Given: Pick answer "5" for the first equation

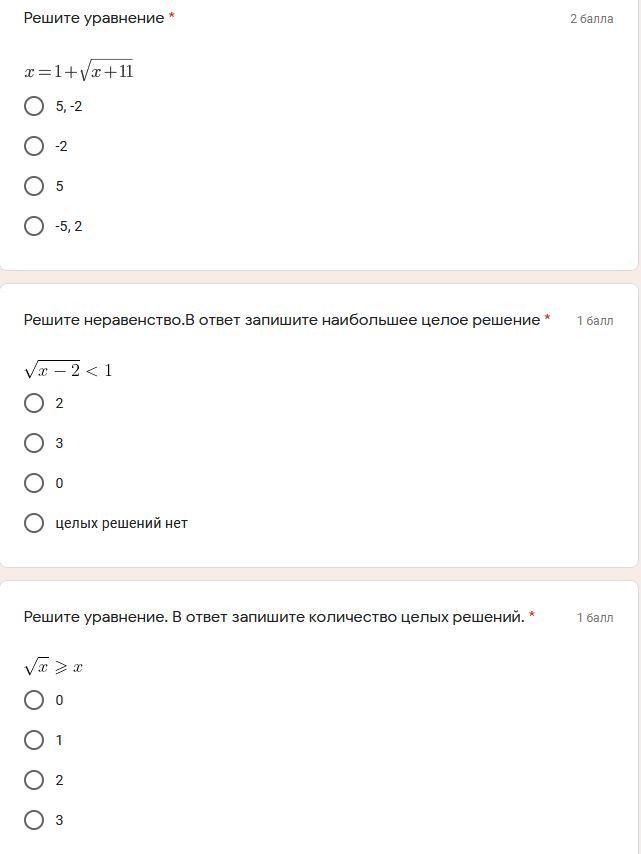Looking at the screenshot, I should tap(34, 186).
